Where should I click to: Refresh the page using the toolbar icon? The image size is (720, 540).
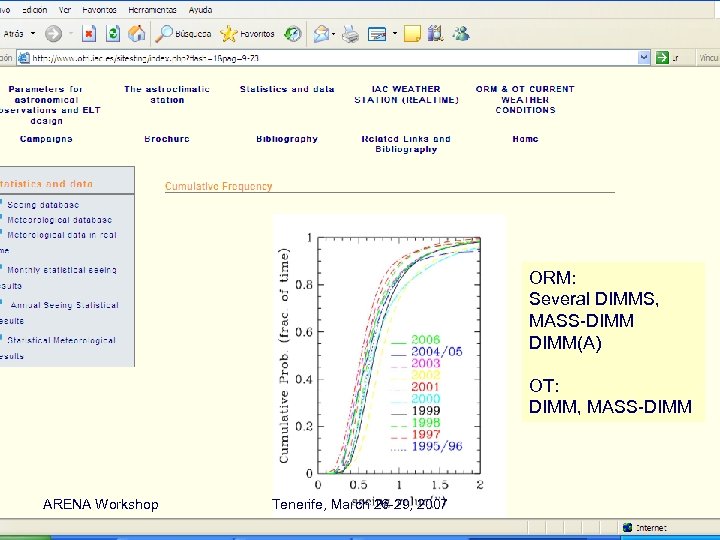pos(113,33)
